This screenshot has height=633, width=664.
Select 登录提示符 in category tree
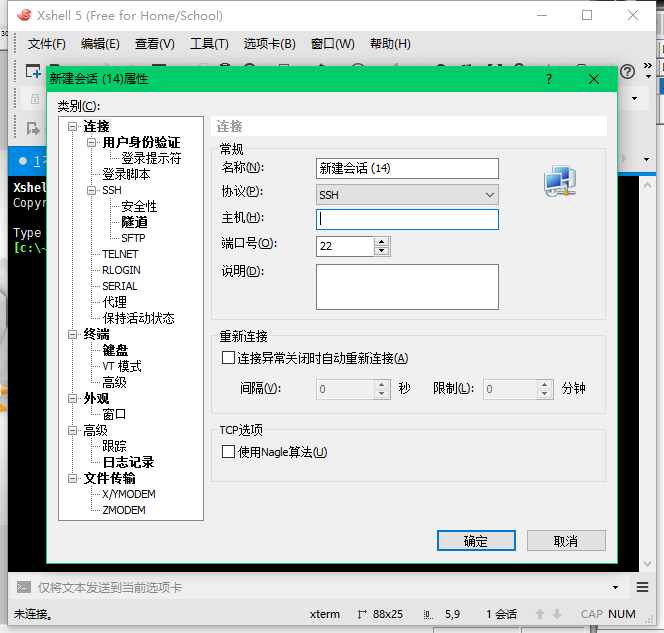151,158
